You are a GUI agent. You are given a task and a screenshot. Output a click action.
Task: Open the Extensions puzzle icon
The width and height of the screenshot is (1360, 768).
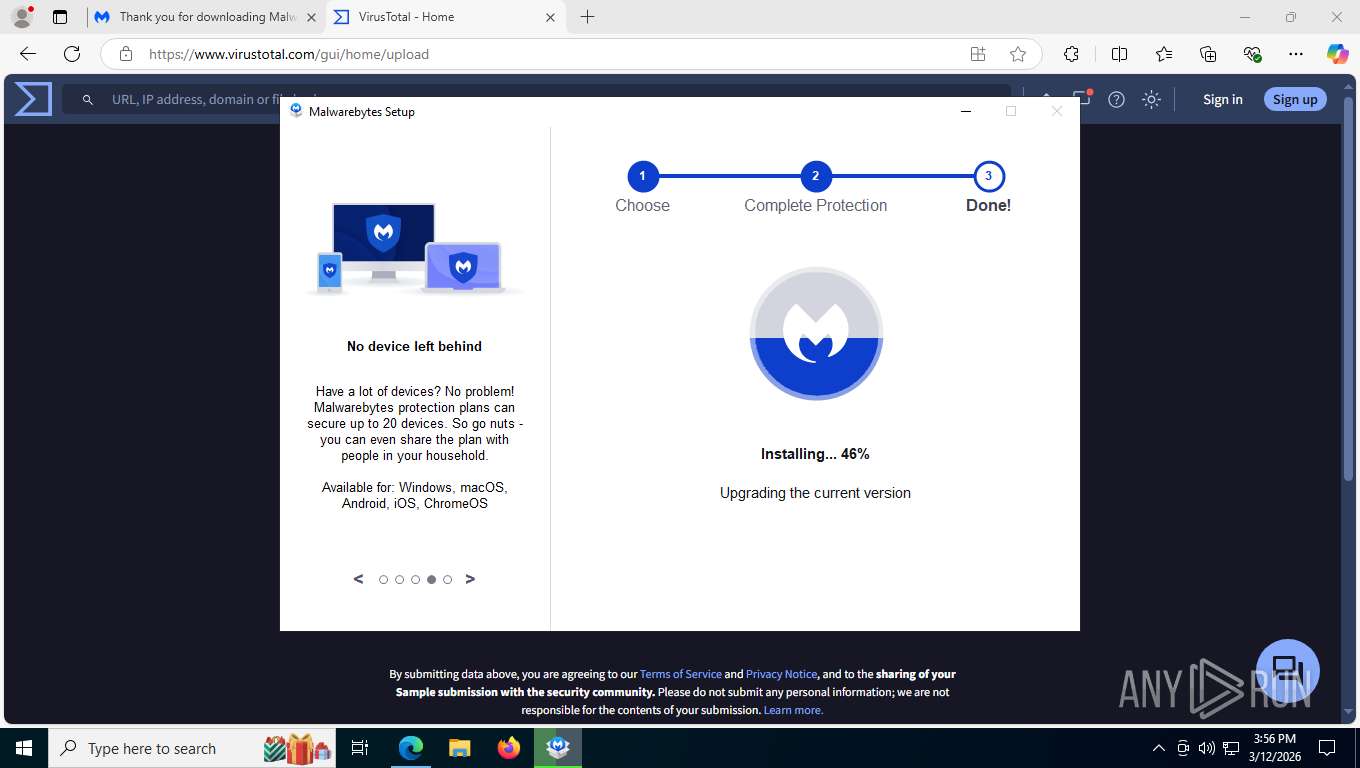1072,54
